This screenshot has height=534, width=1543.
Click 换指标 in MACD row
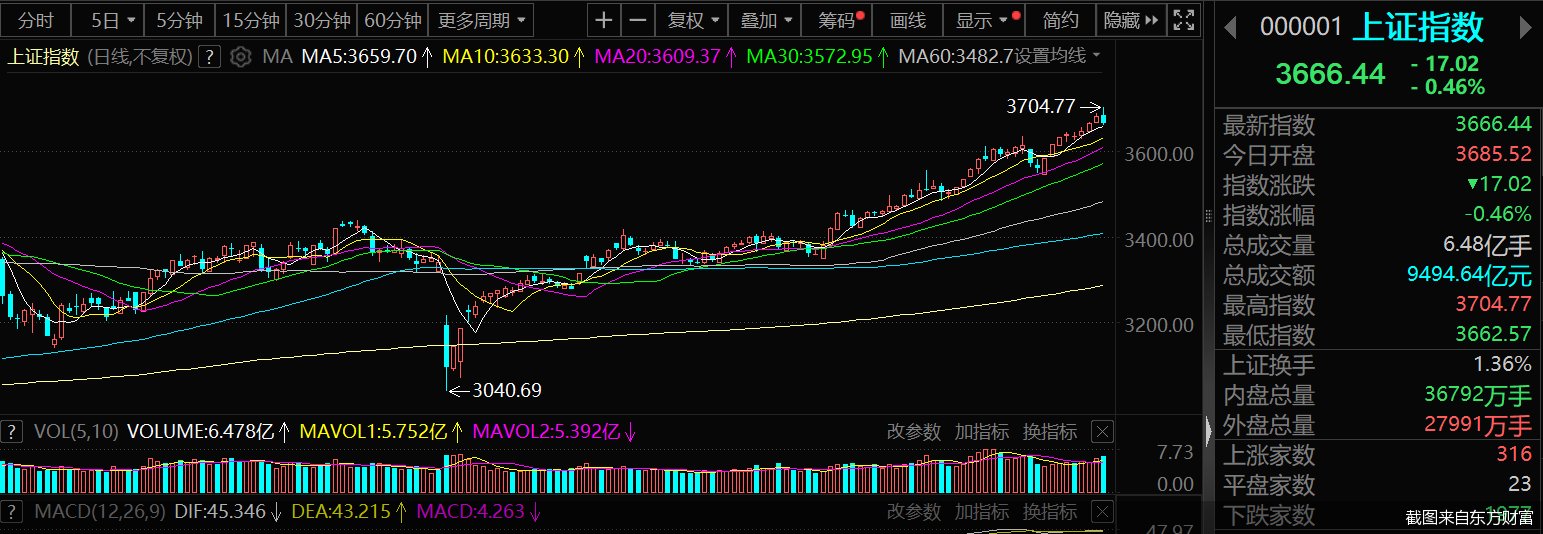click(1050, 512)
